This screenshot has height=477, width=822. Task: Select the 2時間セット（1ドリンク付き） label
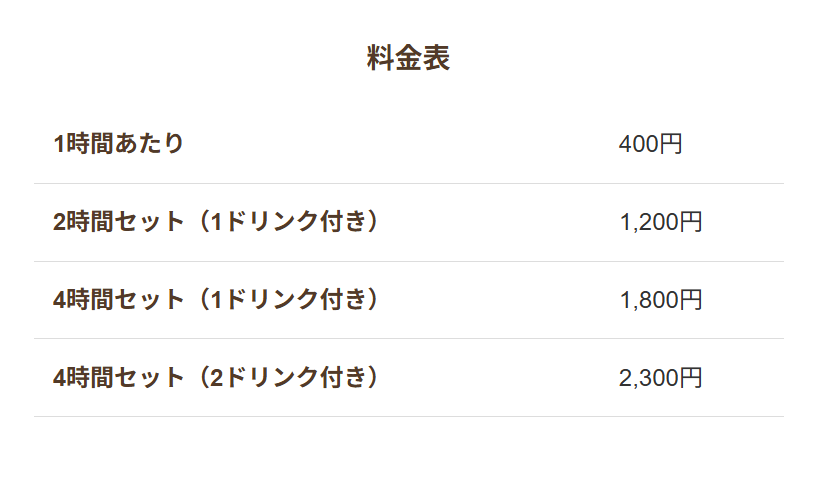point(218,222)
